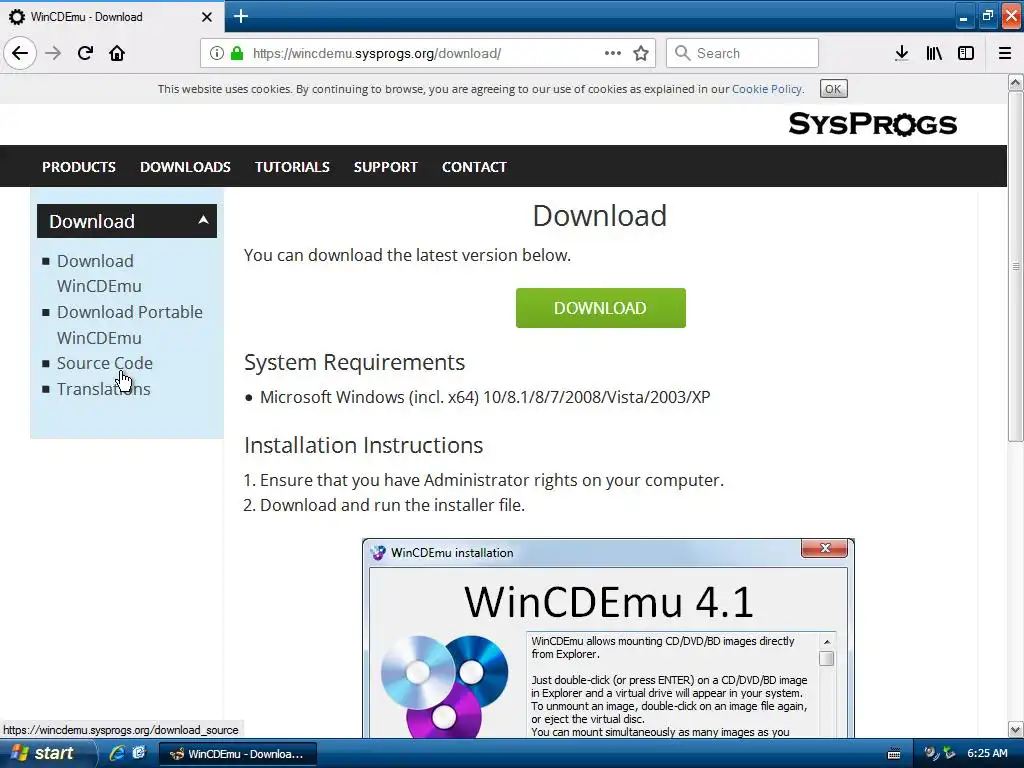Open the PRODUCTS navigation menu
This screenshot has height=768, width=1024.
click(x=79, y=167)
